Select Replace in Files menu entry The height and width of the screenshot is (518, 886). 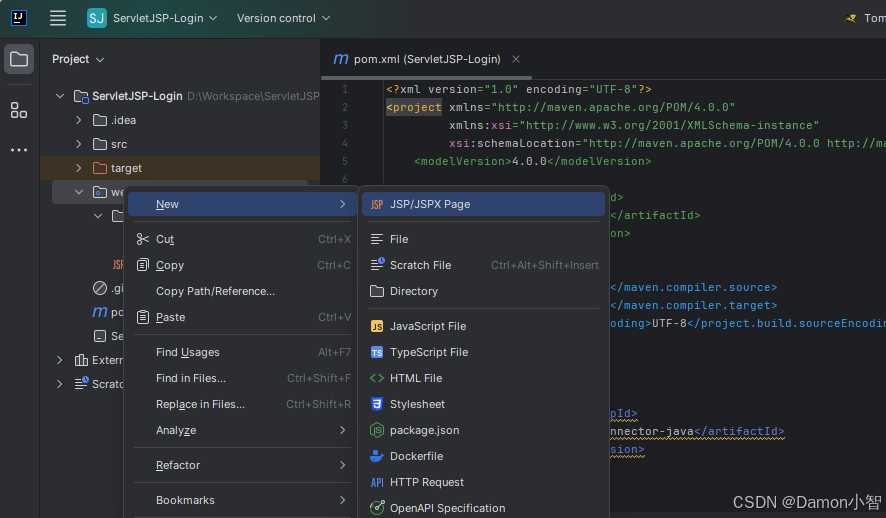pos(242,404)
